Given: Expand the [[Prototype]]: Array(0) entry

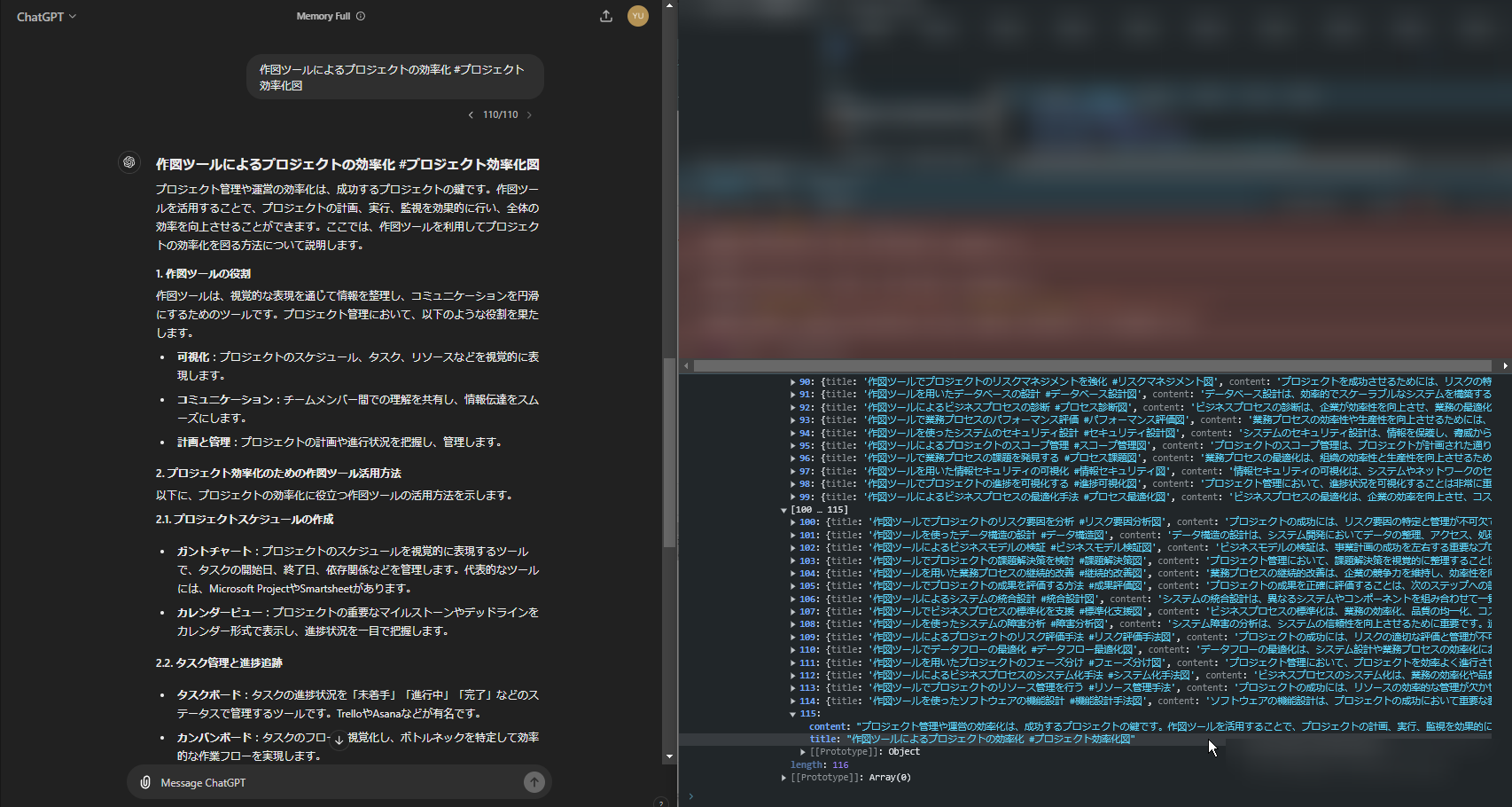Looking at the screenshot, I should coord(783,778).
